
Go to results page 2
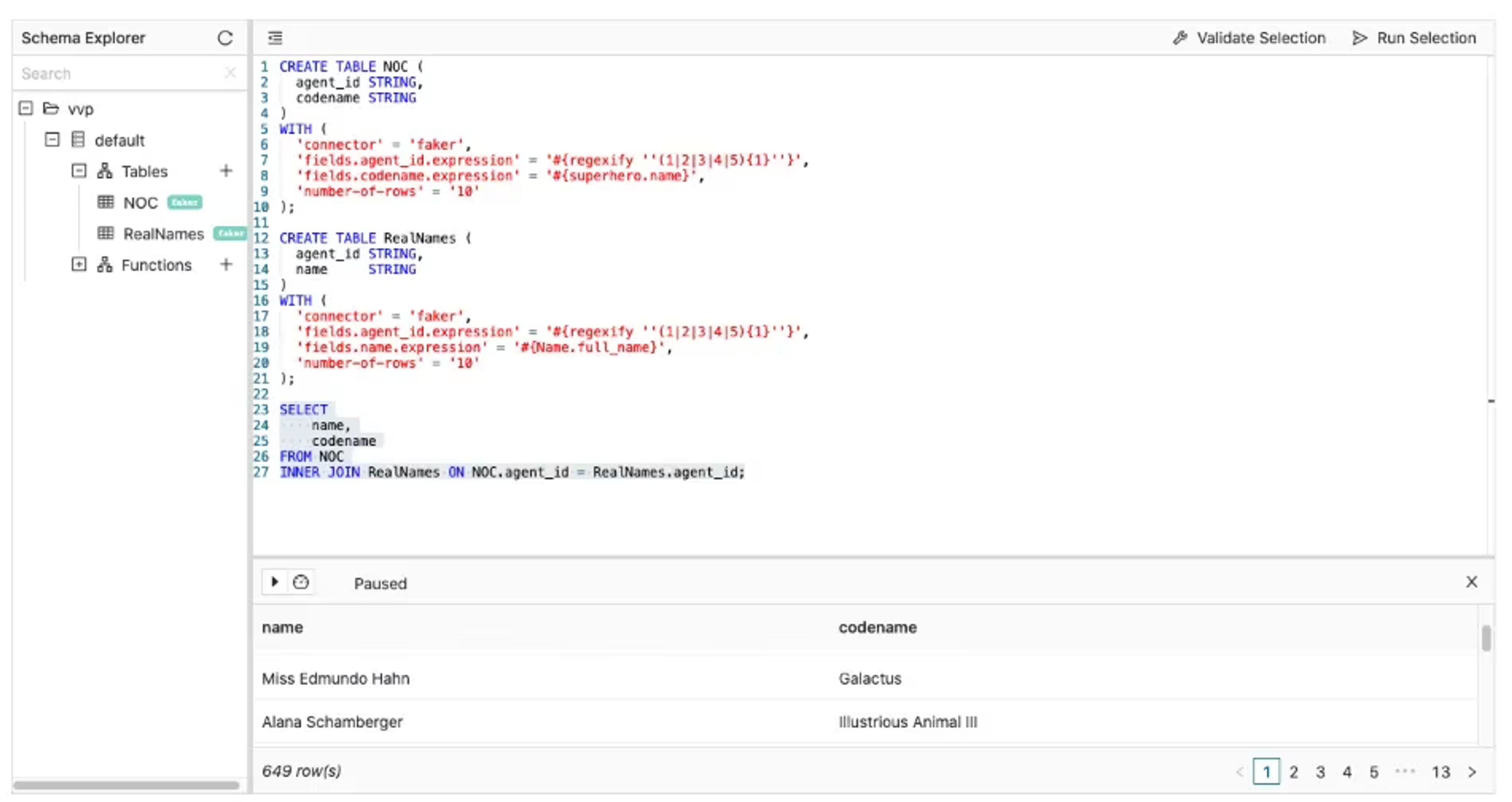click(1293, 771)
